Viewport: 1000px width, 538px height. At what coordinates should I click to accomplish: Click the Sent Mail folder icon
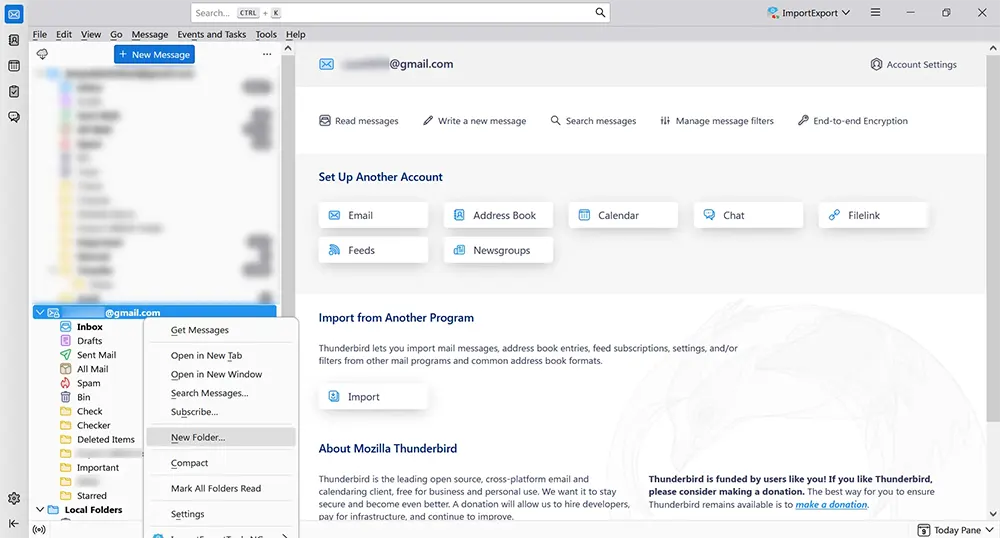(x=65, y=354)
